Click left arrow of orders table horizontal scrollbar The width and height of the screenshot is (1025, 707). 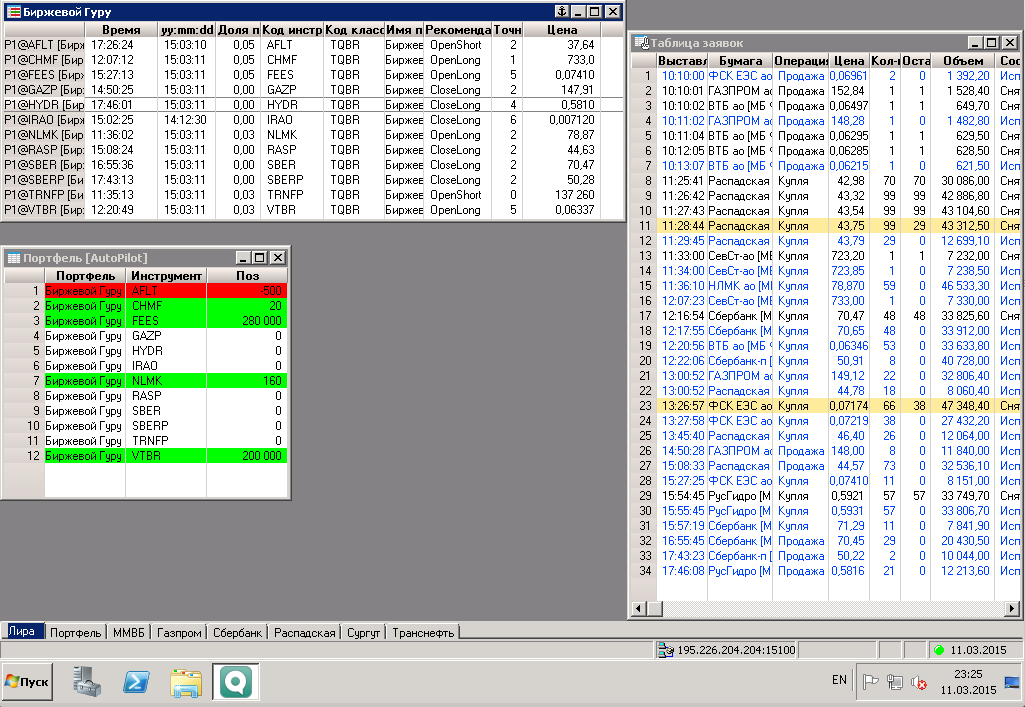[x=639, y=608]
